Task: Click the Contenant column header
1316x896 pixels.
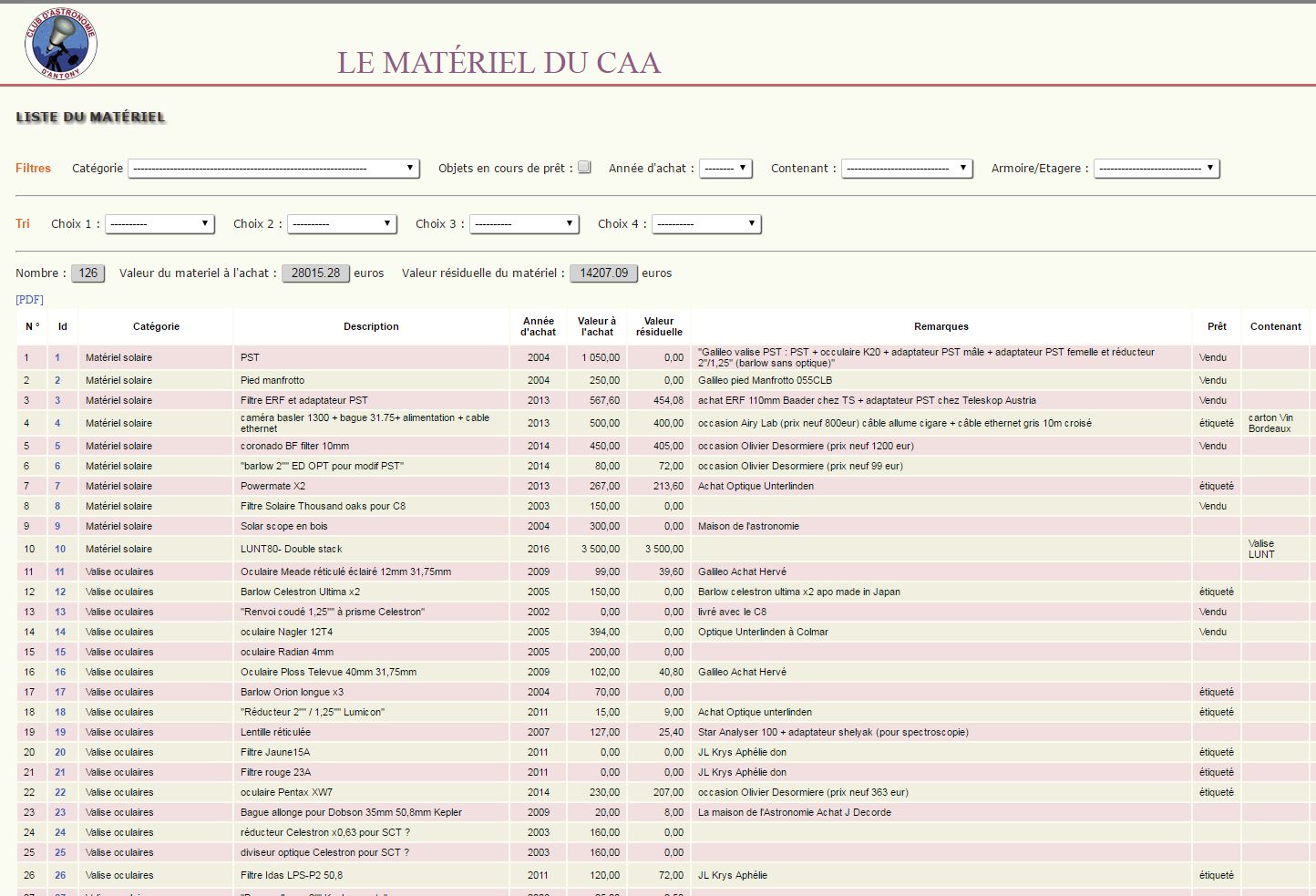Action: click(x=1276, y=326)
